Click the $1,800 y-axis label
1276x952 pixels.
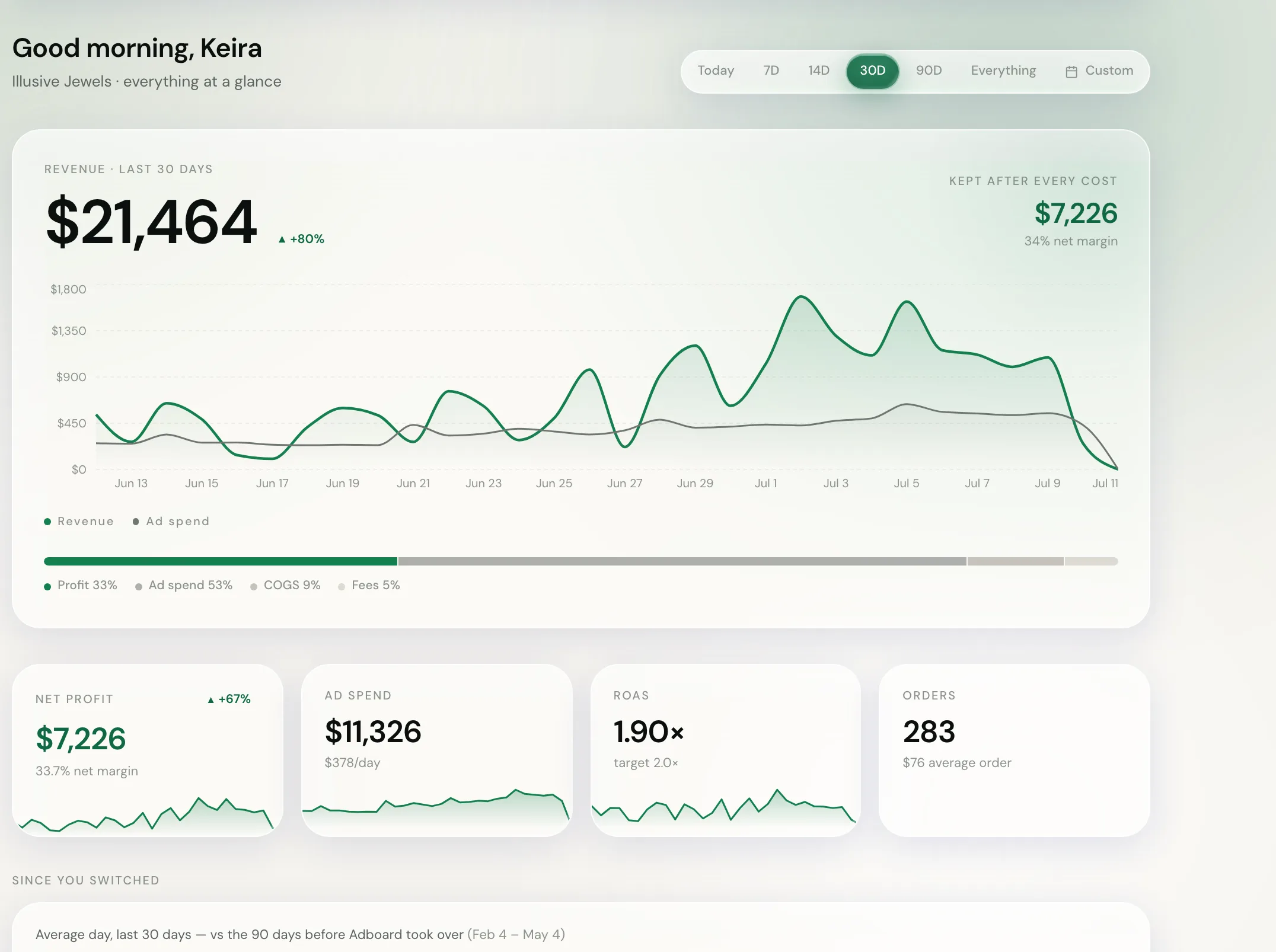pyautogui.click(x=68, y=289)
